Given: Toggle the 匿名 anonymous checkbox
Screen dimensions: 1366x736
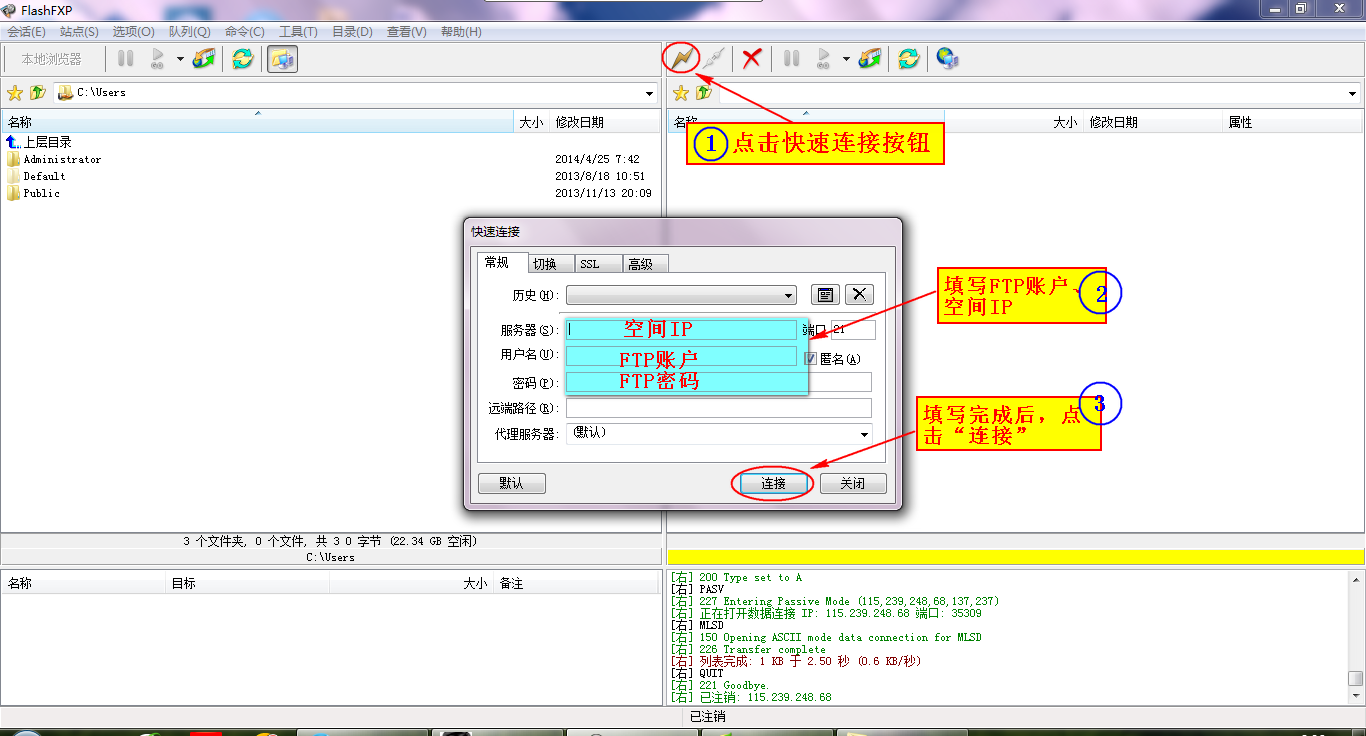Looking at the screenshot, I should tap(811, 358).
